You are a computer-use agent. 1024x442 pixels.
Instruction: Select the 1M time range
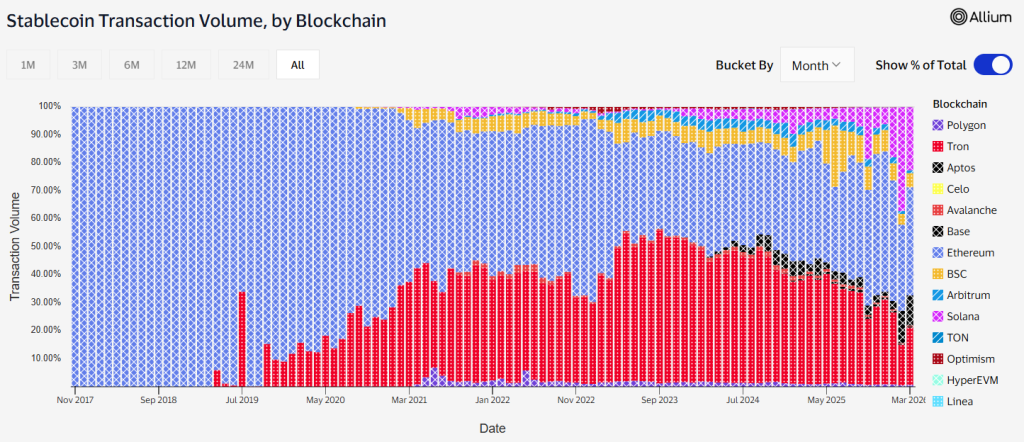(28, 65)
